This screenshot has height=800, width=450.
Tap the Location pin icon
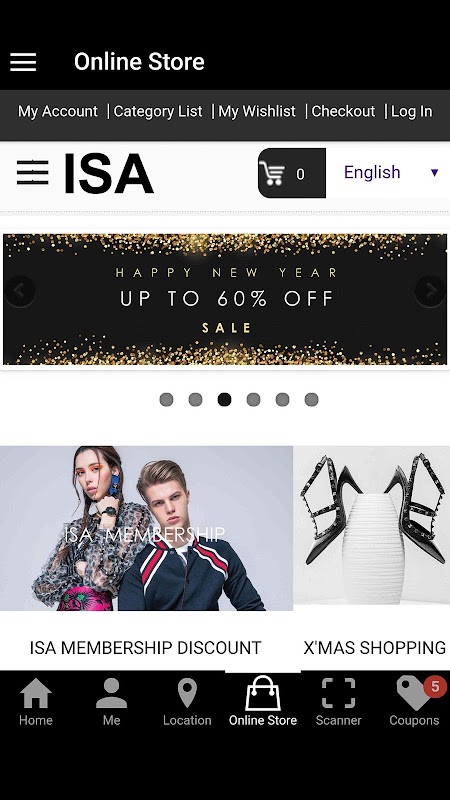point(187,694)
